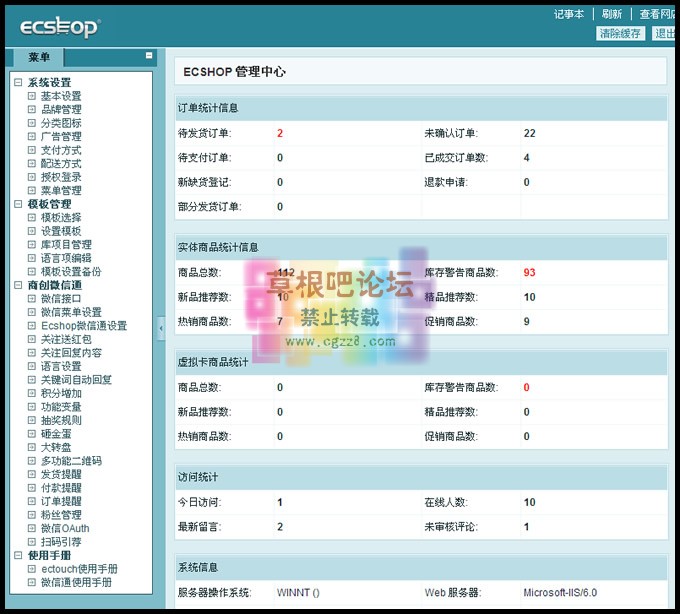680x614 pixels.
Task: Open 抽奖规则 menu item
Action: coord(61,420)
